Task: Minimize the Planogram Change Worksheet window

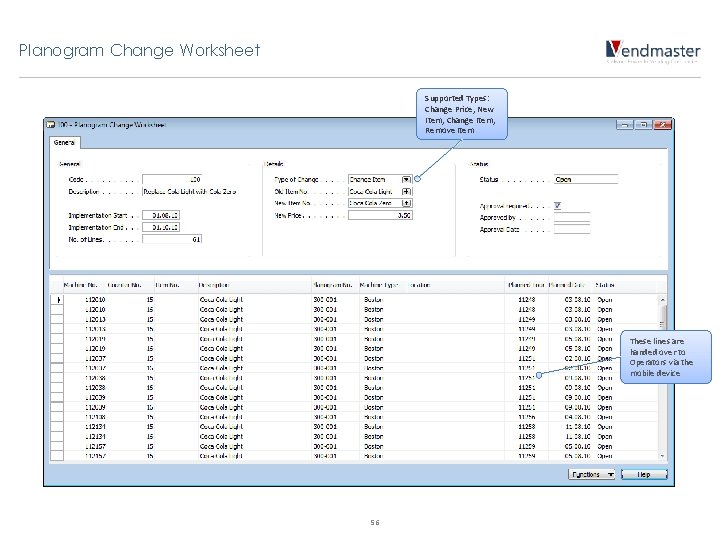Action: coord(624,124)
